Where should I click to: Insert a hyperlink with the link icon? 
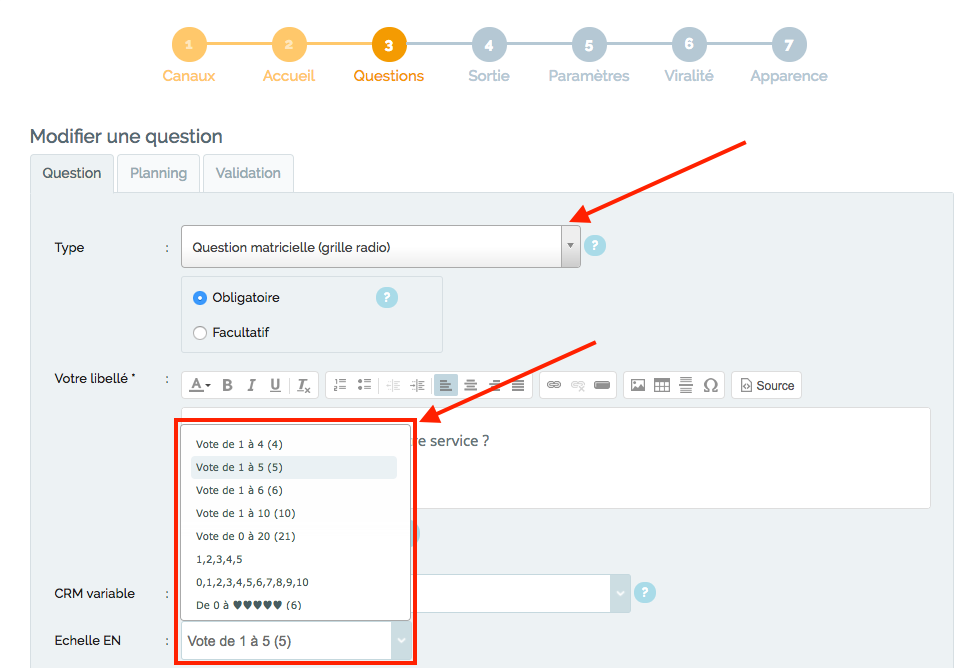pos(554,385)
